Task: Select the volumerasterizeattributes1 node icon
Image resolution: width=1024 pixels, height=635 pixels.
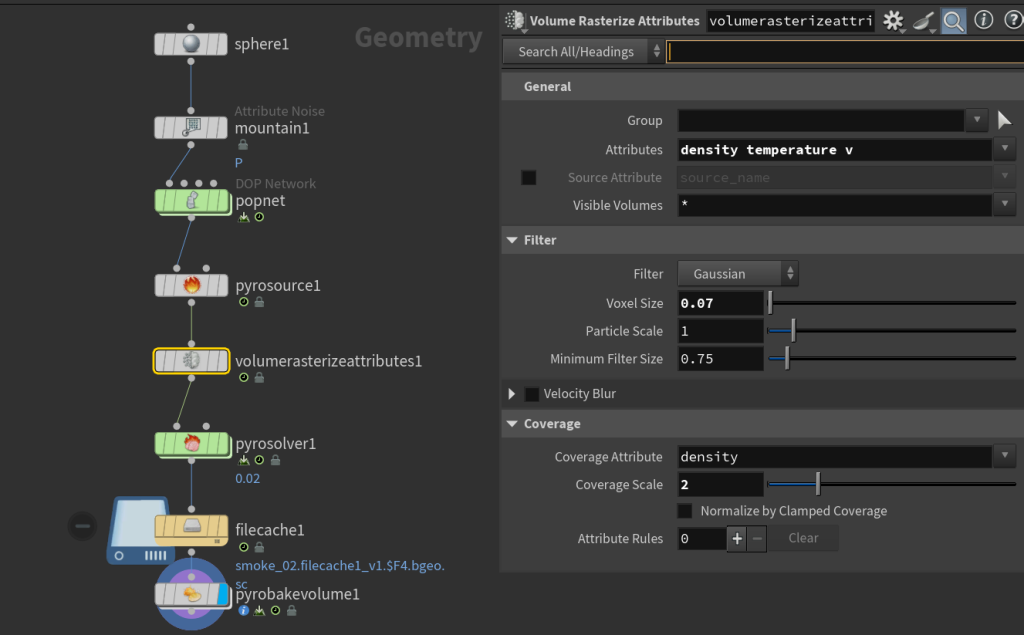Action: (191, 361)
